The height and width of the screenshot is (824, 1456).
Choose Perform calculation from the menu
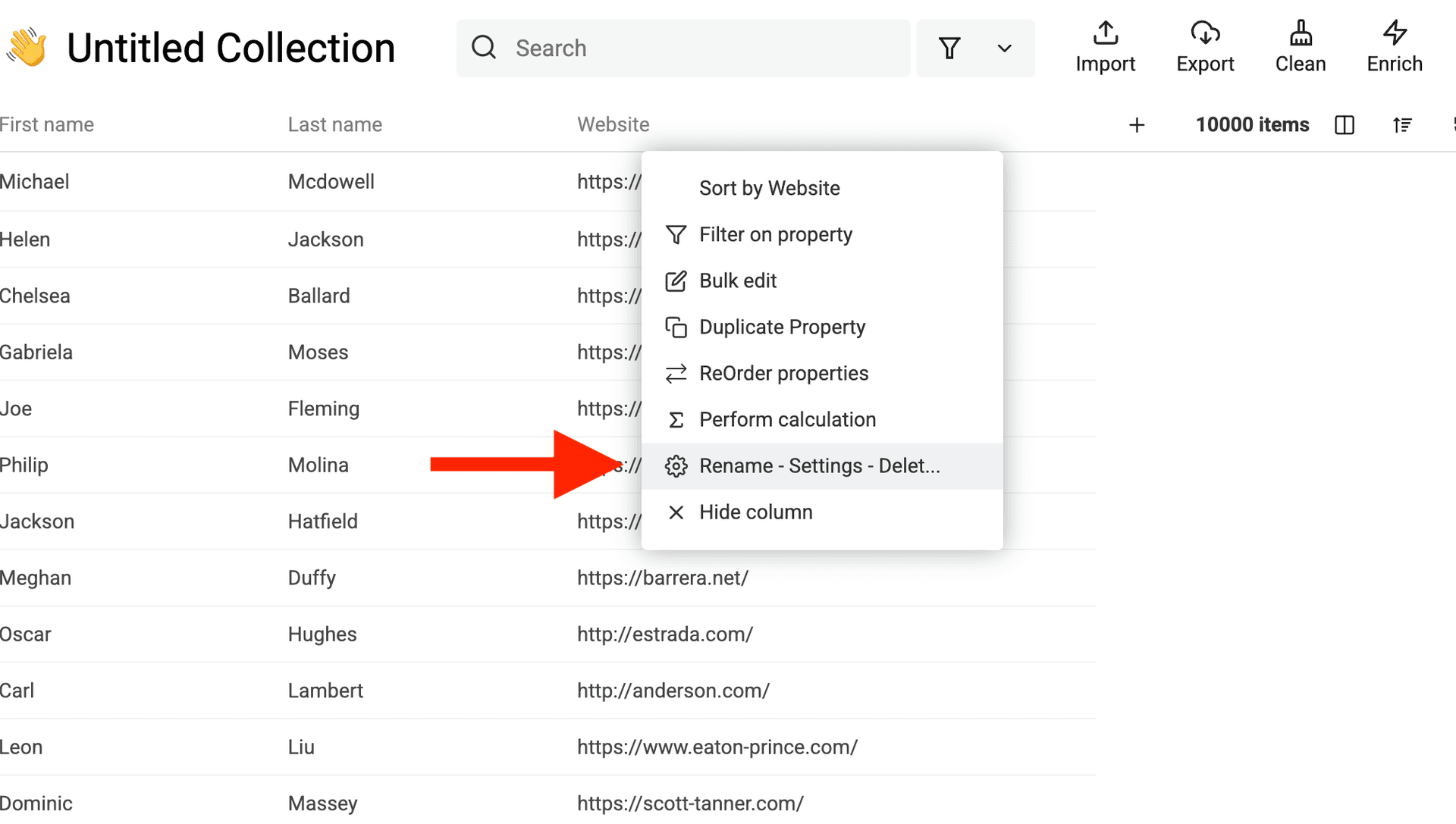(788, 419)
